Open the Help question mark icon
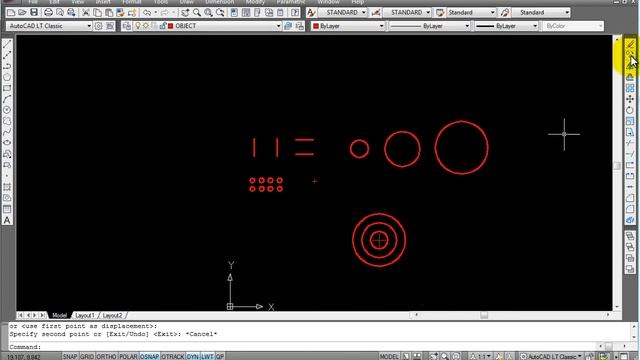This screenshot has width=640, height=360. click(295, 13)
